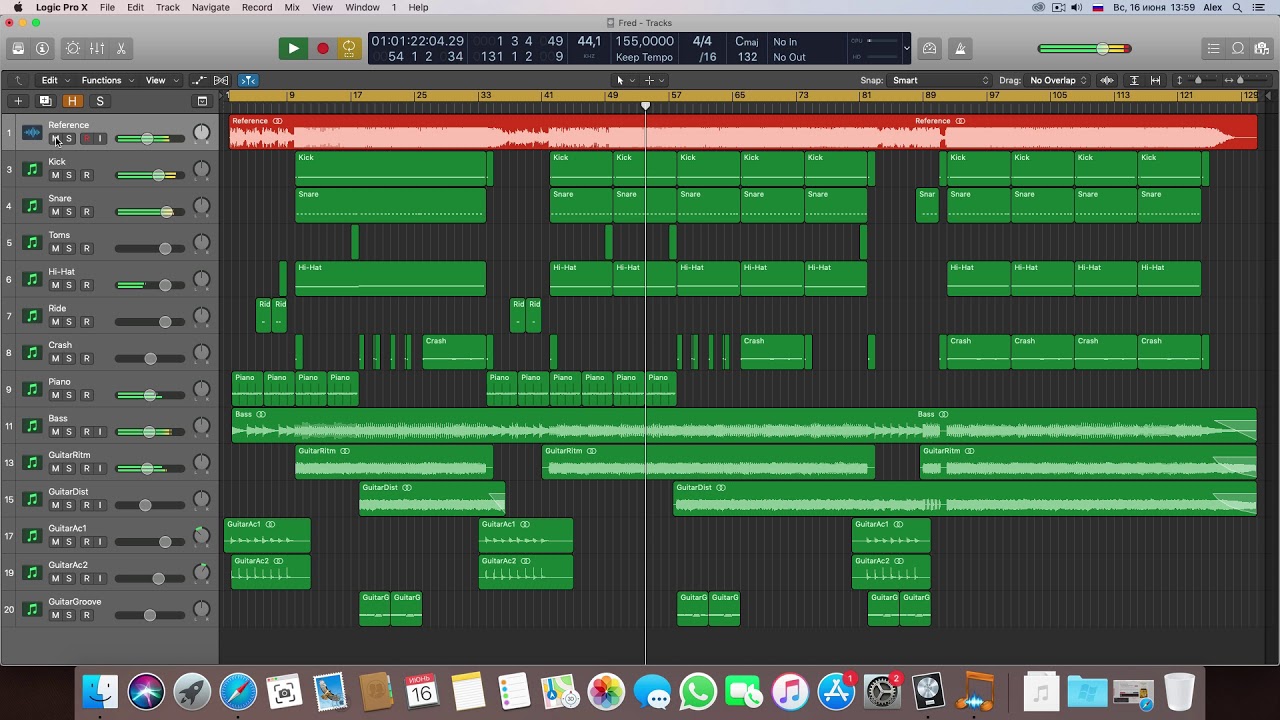Click the add new track plus icon

pyautogui.click(x=18, y=101)
